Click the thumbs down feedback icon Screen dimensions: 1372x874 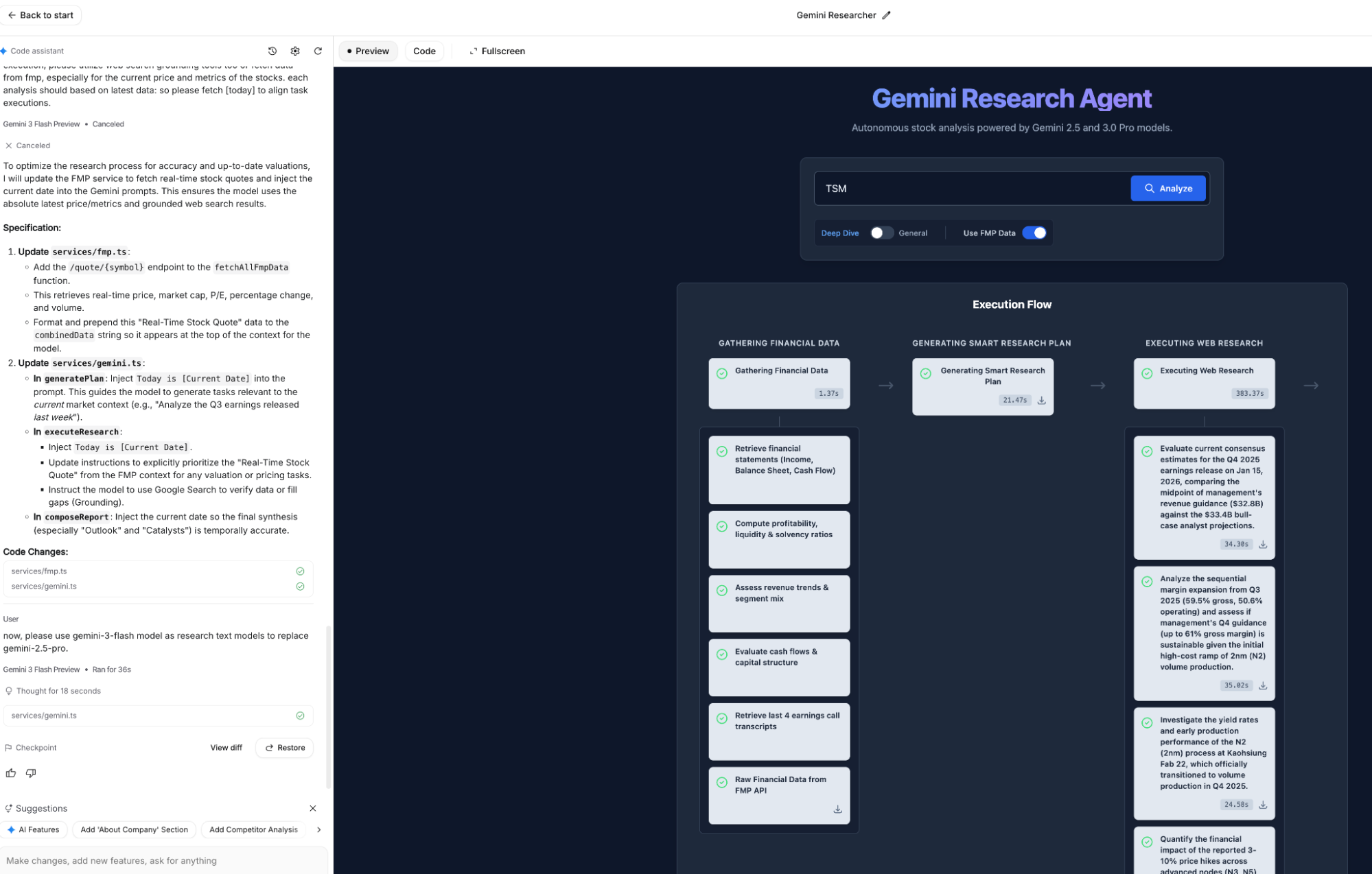click(x=31, y=773)
